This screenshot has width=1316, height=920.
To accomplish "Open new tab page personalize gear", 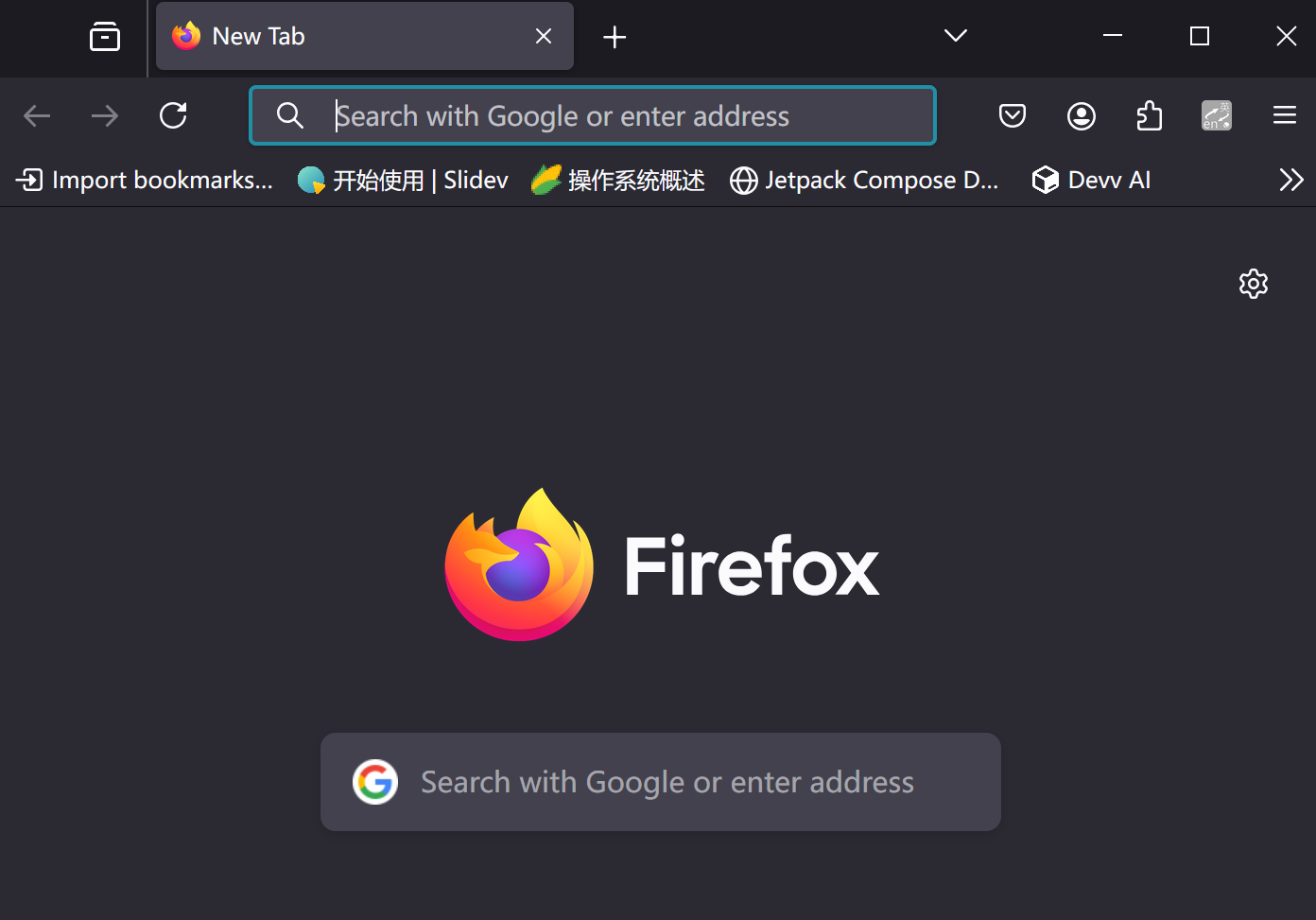I will click(1253, 284).
